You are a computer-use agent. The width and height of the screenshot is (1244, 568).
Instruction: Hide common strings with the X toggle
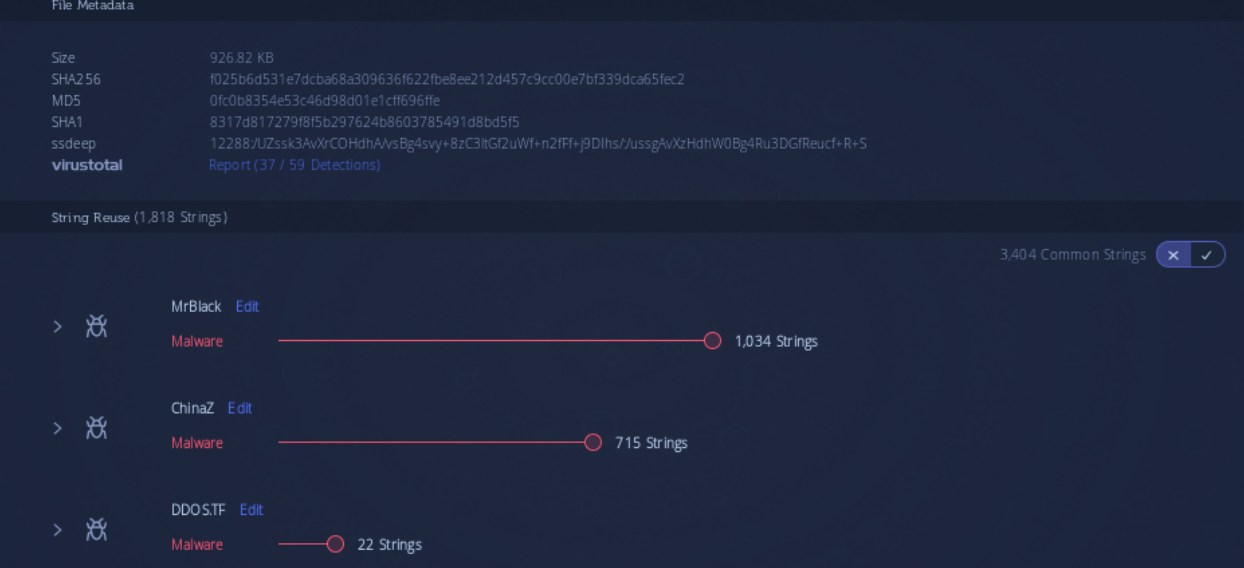pos(1174,255)
